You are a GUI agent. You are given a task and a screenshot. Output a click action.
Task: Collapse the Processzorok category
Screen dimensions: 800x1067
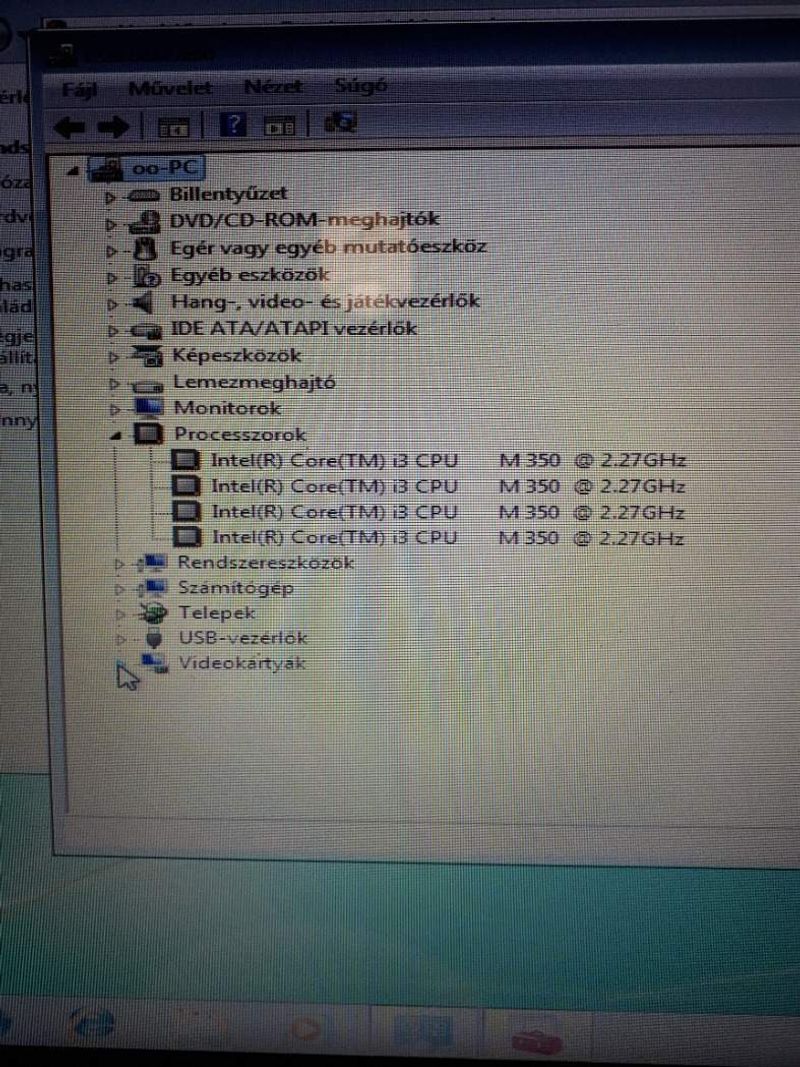coord(116,436)
